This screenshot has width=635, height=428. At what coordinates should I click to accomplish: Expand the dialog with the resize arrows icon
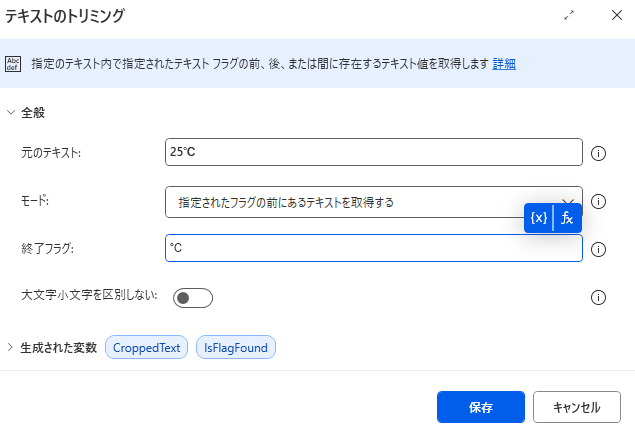(x=569, y=15)
